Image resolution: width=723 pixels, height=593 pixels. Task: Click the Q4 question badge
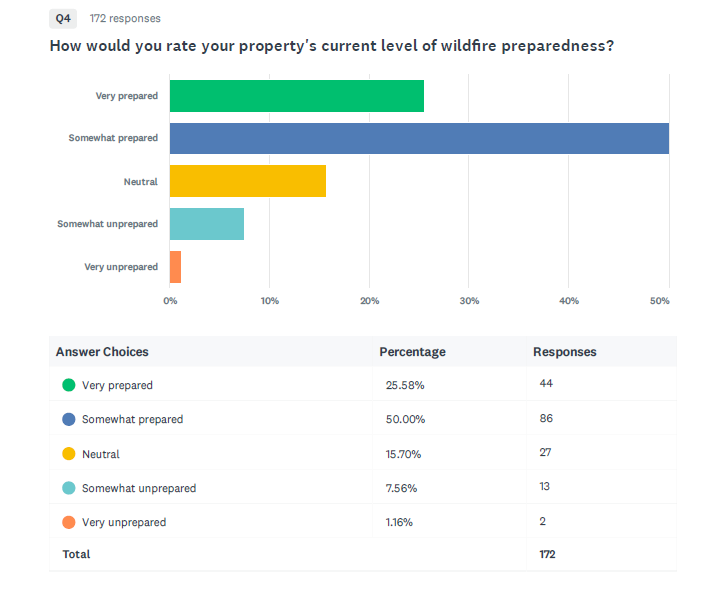[63, 18]
